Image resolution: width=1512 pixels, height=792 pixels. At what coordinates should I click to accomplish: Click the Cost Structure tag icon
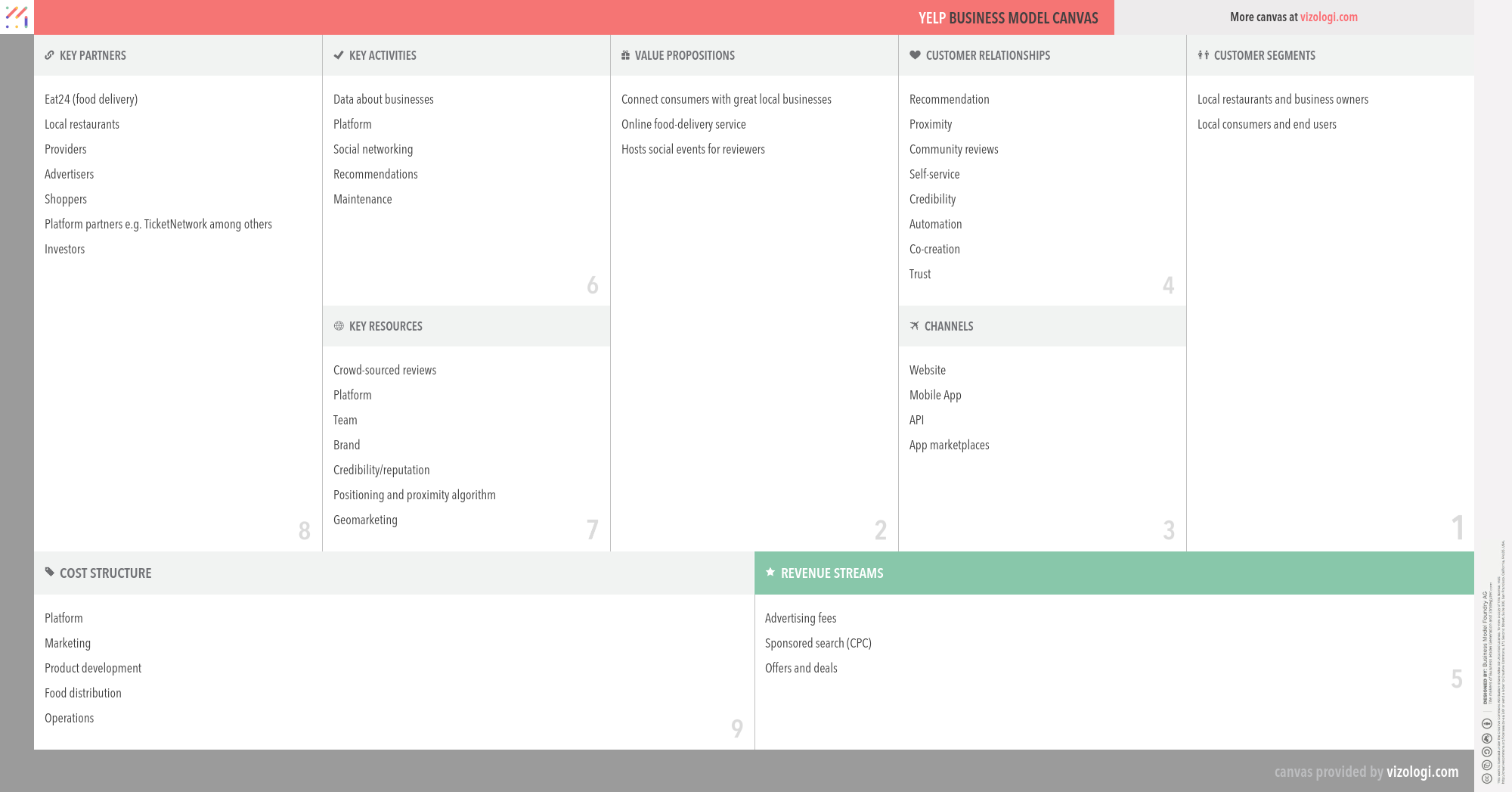tap(50, 572)
